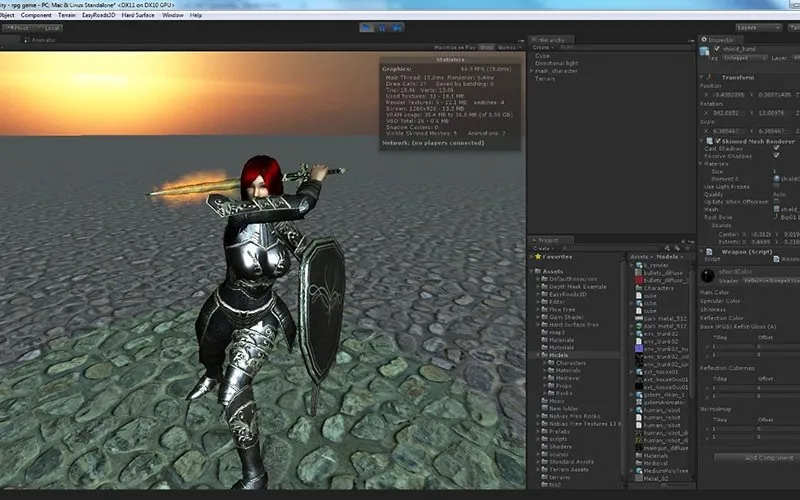The image size is (800, 500).
Task: Click the Favorites star icon
Action: (x=538, y=257)
